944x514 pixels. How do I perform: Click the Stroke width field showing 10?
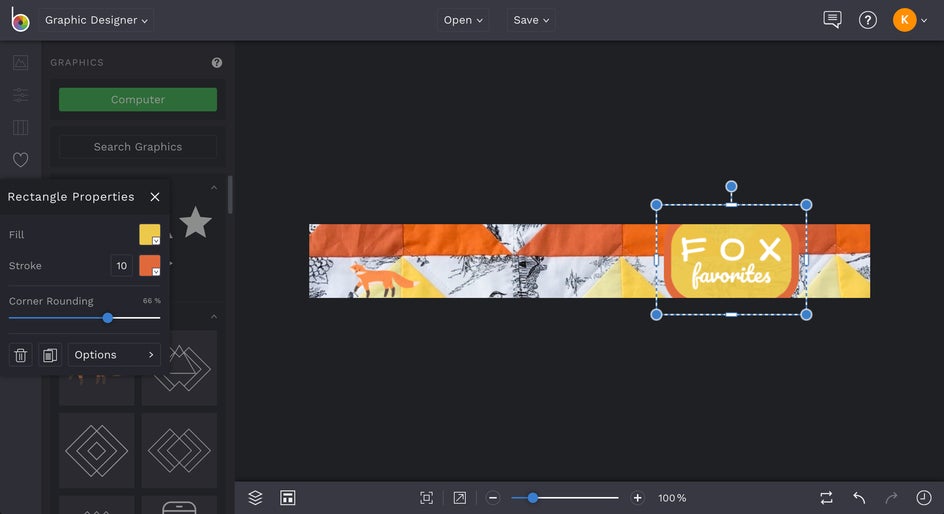coord(122,265)
